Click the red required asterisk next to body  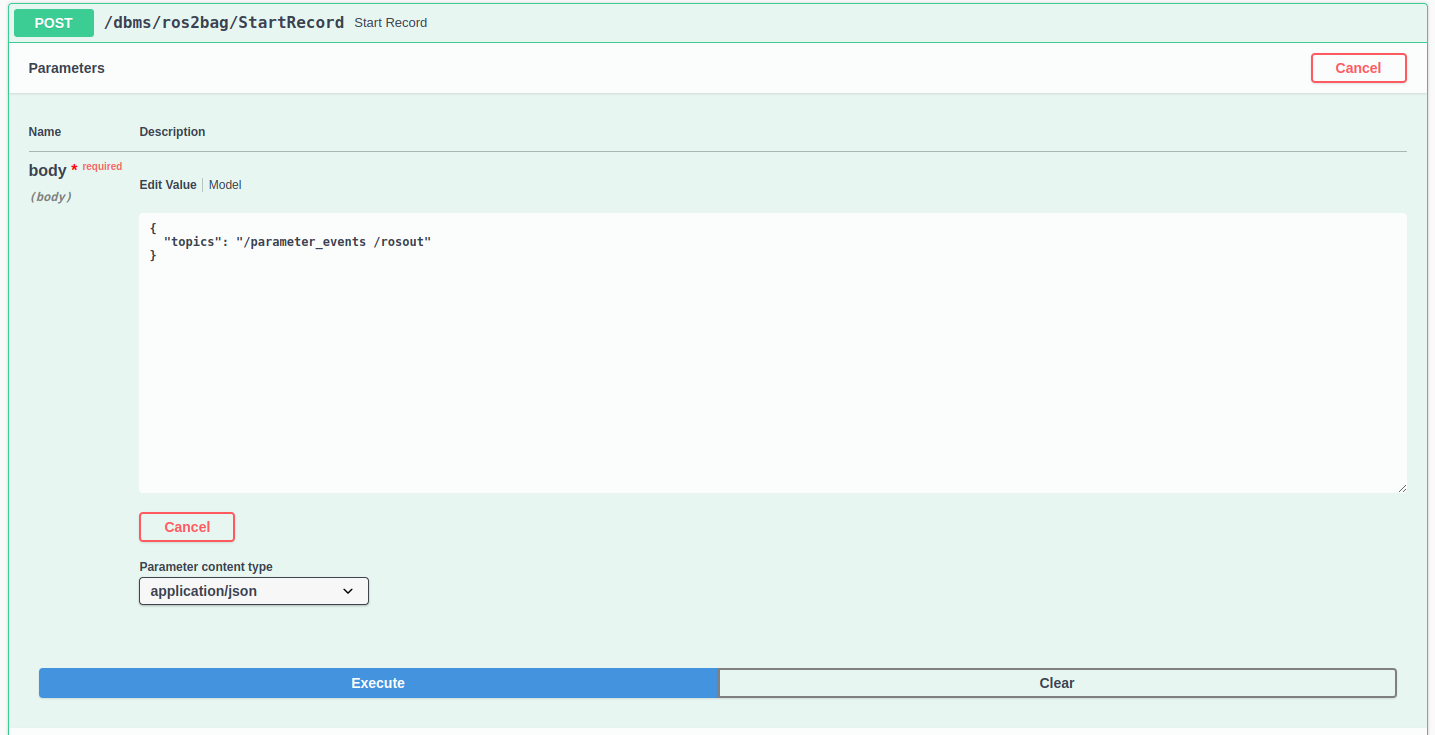click(x=76, y=166)
